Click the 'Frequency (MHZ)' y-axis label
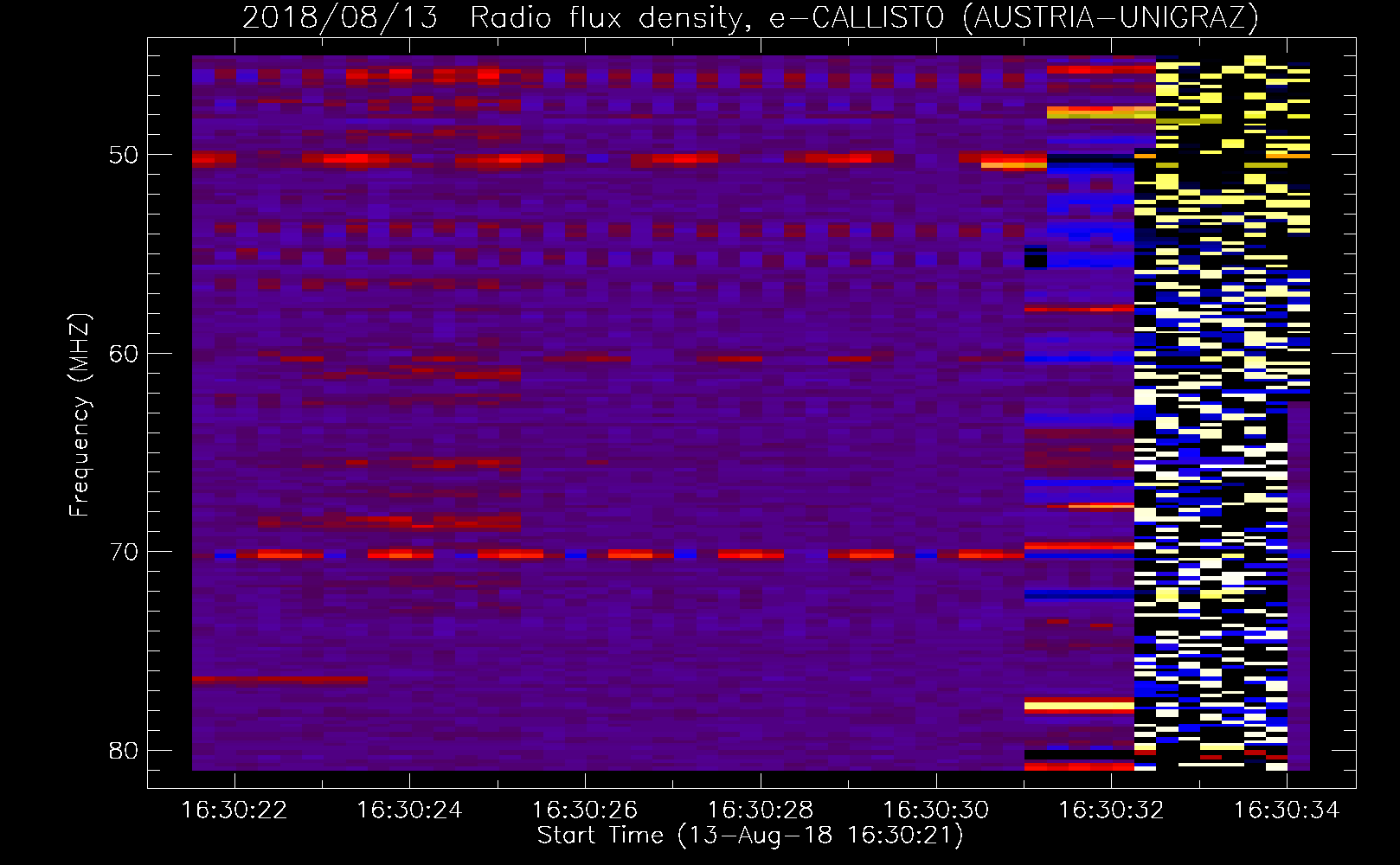The image size is (1400, 865). click(80, 416)
